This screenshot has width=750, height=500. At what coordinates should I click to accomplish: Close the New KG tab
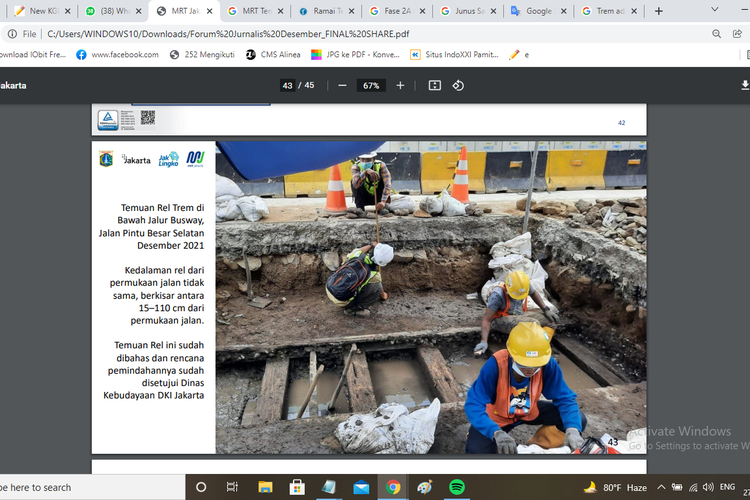click(x=67, y=11)
